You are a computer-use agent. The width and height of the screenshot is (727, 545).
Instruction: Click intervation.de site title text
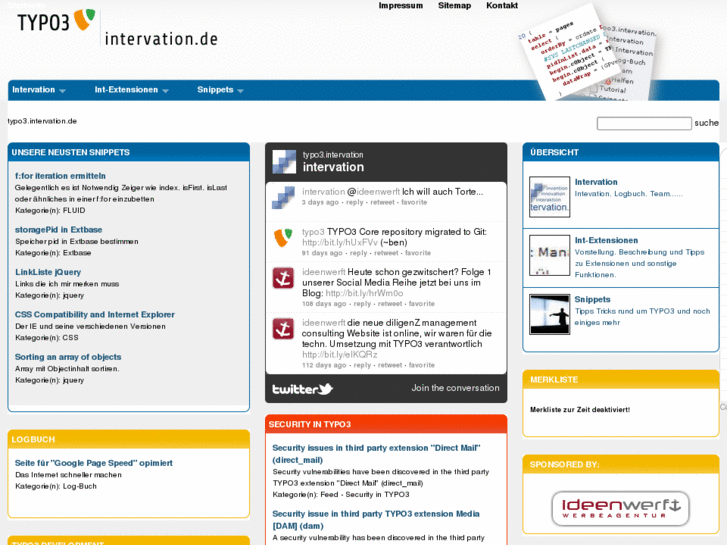(x=161, y=38)
